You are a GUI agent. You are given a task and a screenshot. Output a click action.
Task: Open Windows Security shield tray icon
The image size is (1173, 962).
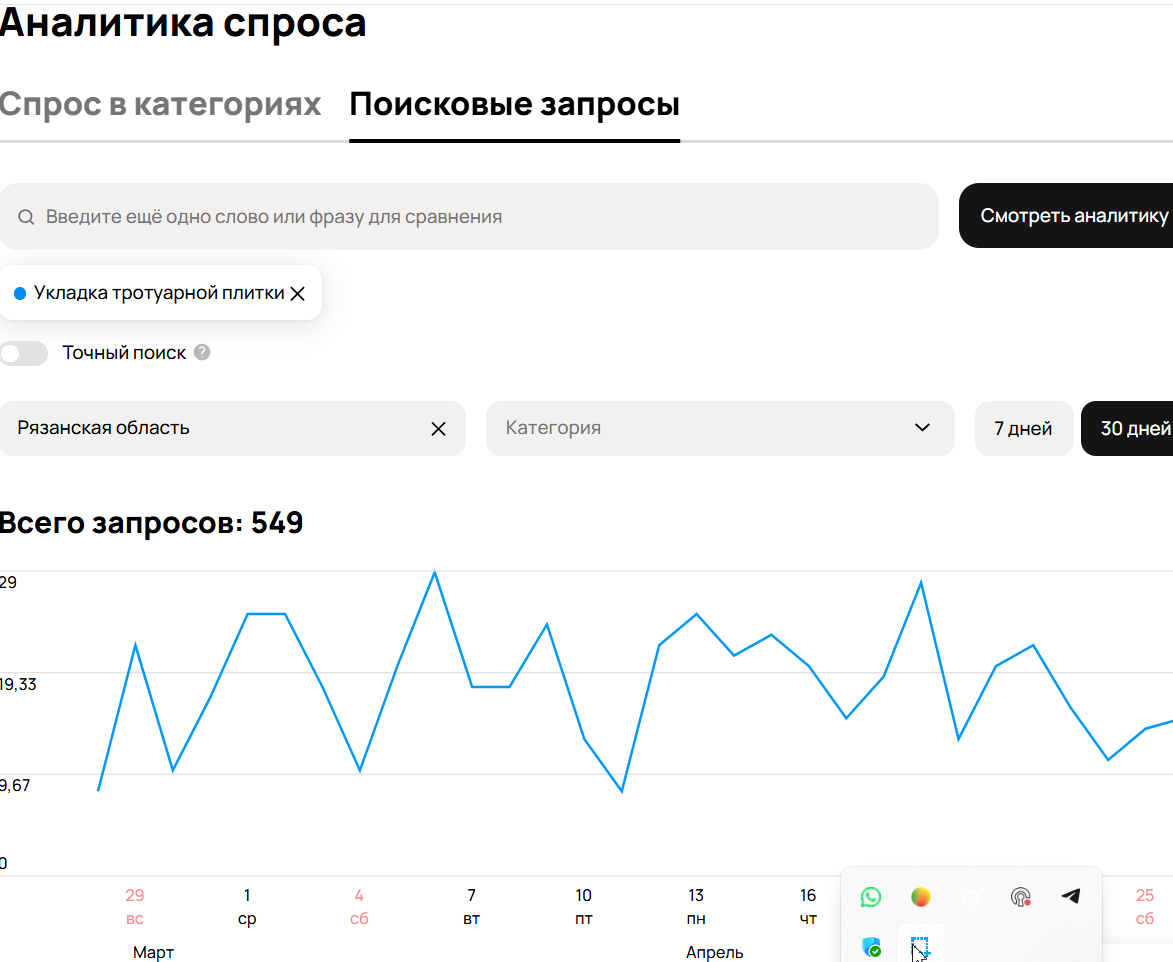pyautogui.click(x=871, y=947)
